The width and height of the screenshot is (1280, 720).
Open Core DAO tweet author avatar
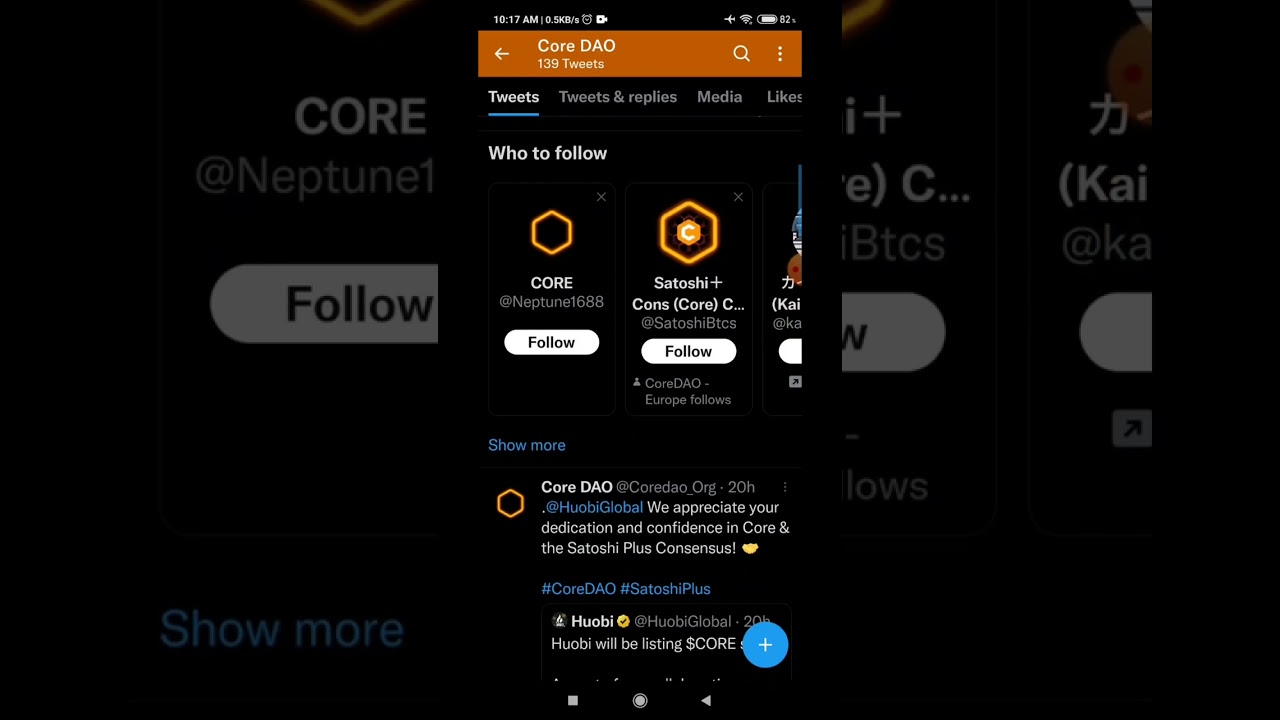(x=510, y=503)
